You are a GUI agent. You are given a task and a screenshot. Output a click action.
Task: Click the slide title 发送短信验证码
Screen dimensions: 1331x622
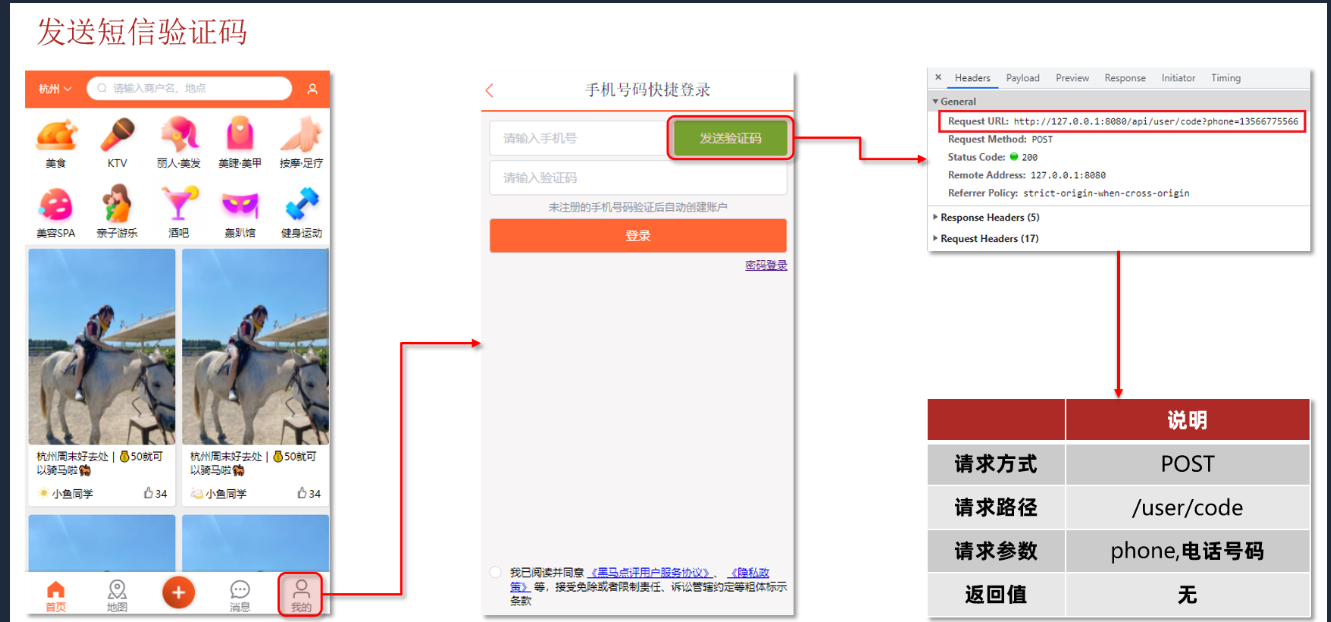pyautogui.click(x=142, y=32)
